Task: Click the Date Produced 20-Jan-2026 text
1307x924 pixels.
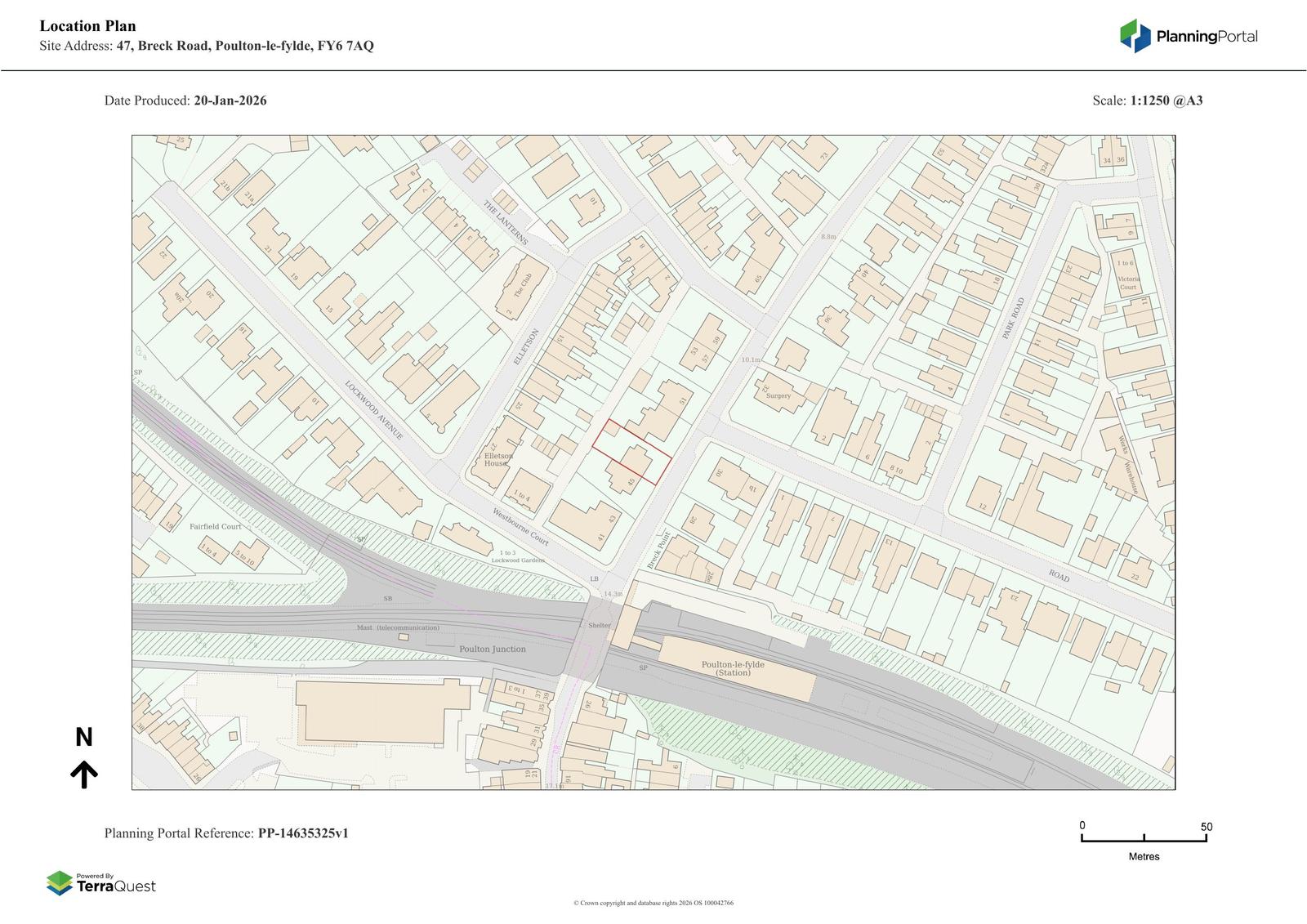Action: [185, 100]
